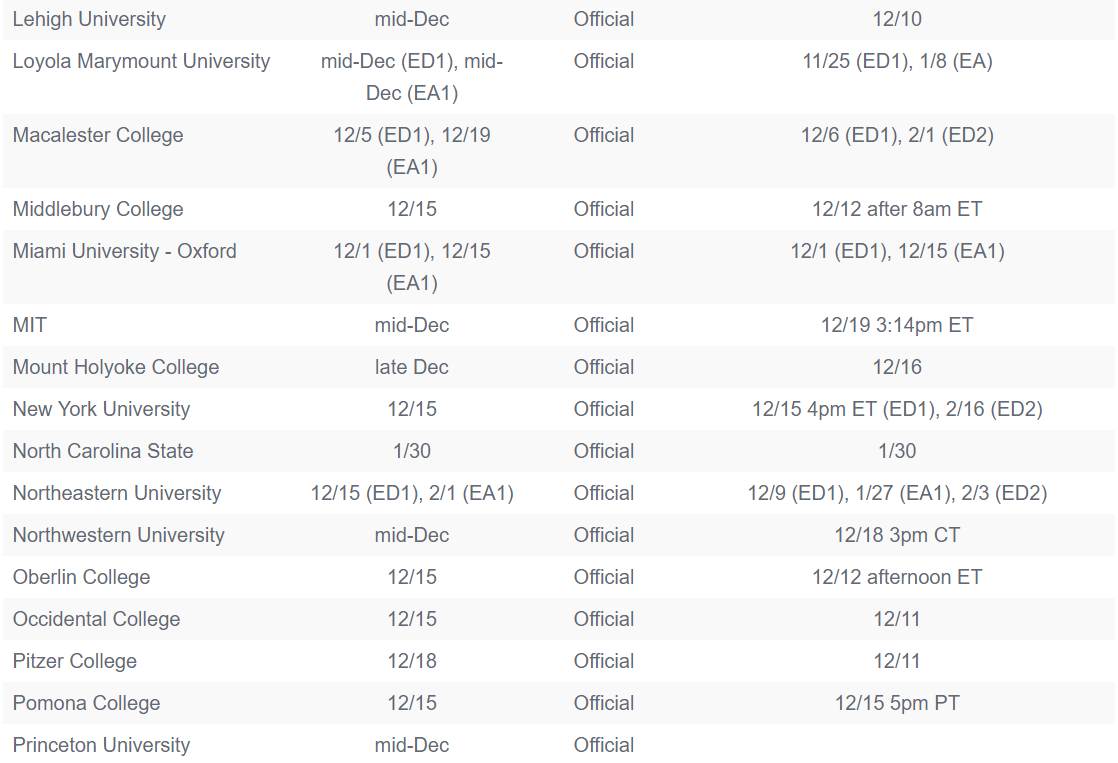Click MIT's 12/19 3:14pm ET release date
The height and width of the screenshot is (763, 1118).
897,325
